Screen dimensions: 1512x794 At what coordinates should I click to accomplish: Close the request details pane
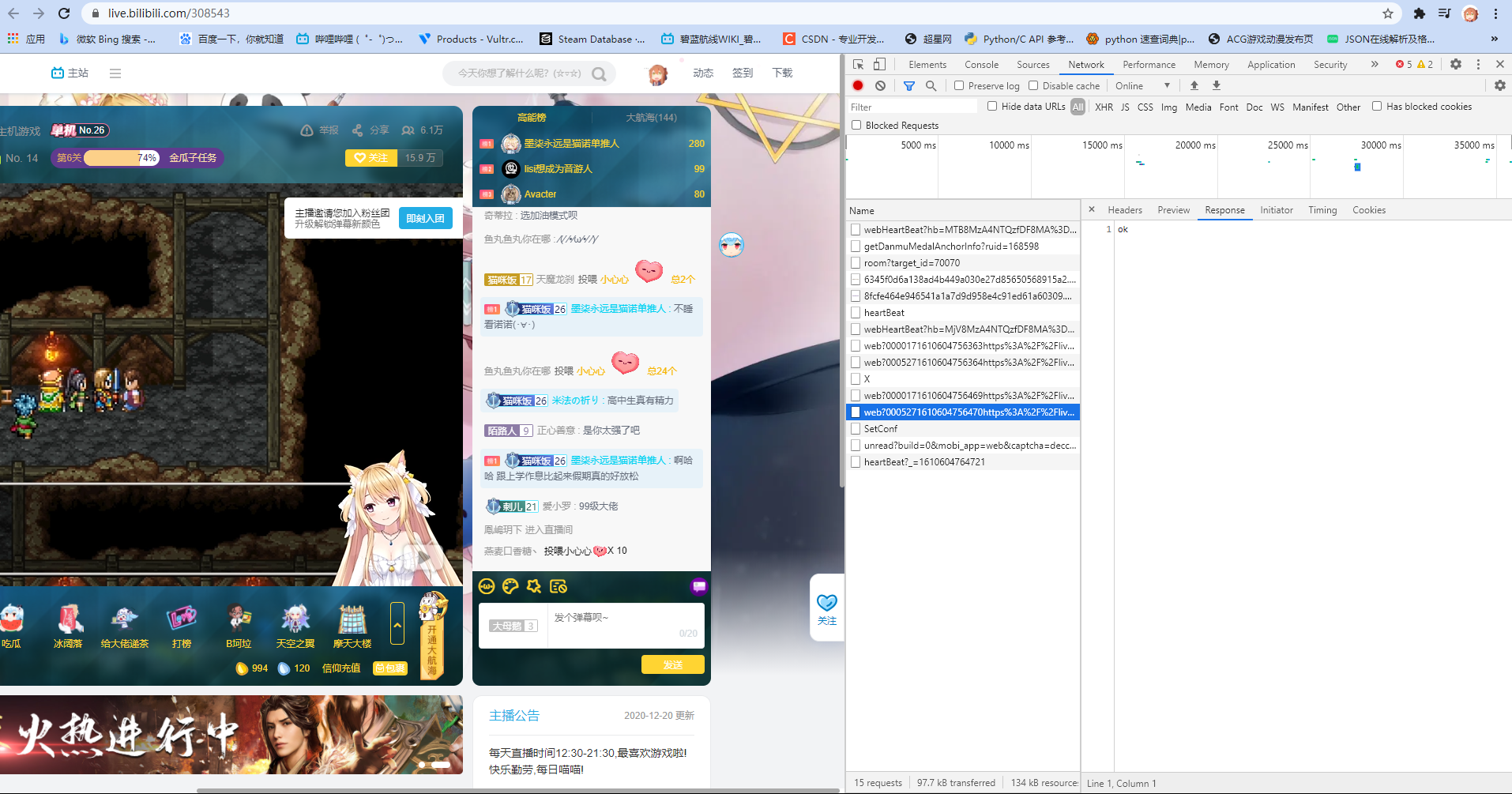(1092, 209)
